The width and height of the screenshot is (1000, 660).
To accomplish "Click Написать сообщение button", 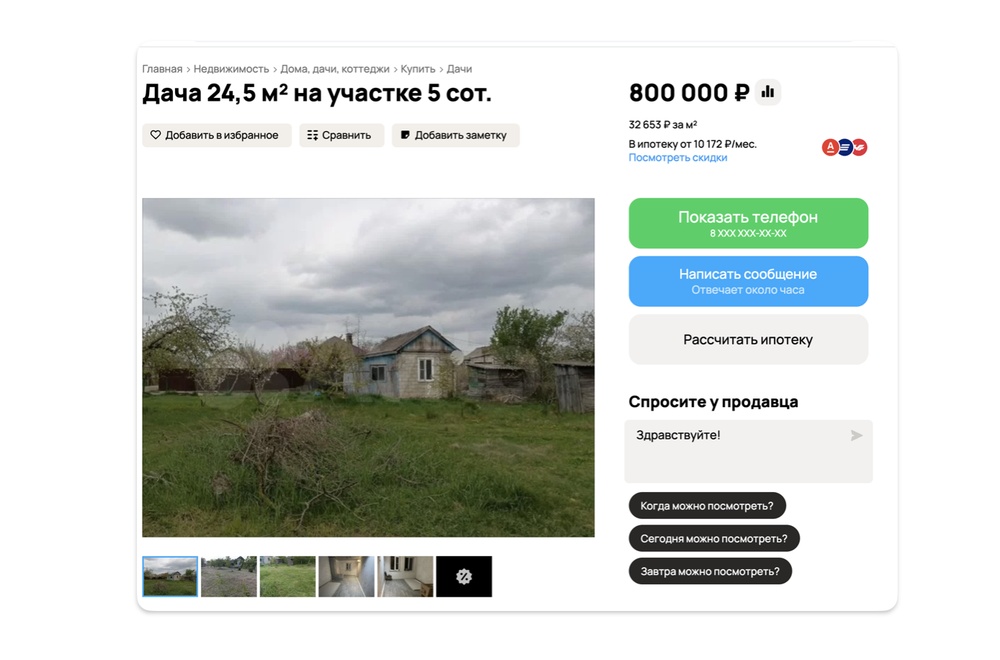I will pos(748,281).
